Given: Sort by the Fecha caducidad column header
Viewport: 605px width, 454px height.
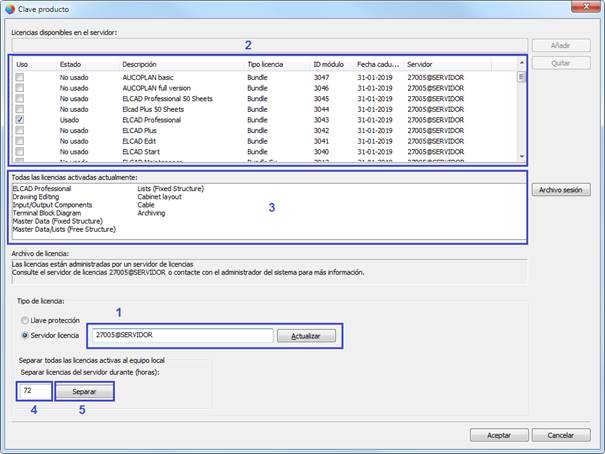Looking at the screenshot, I should click(379, 64).
